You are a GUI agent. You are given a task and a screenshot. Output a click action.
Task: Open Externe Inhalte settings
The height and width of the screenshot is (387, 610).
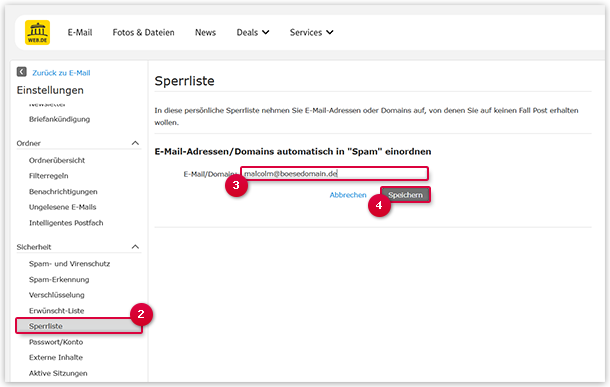pyautogui.click(x=56, y=357)
